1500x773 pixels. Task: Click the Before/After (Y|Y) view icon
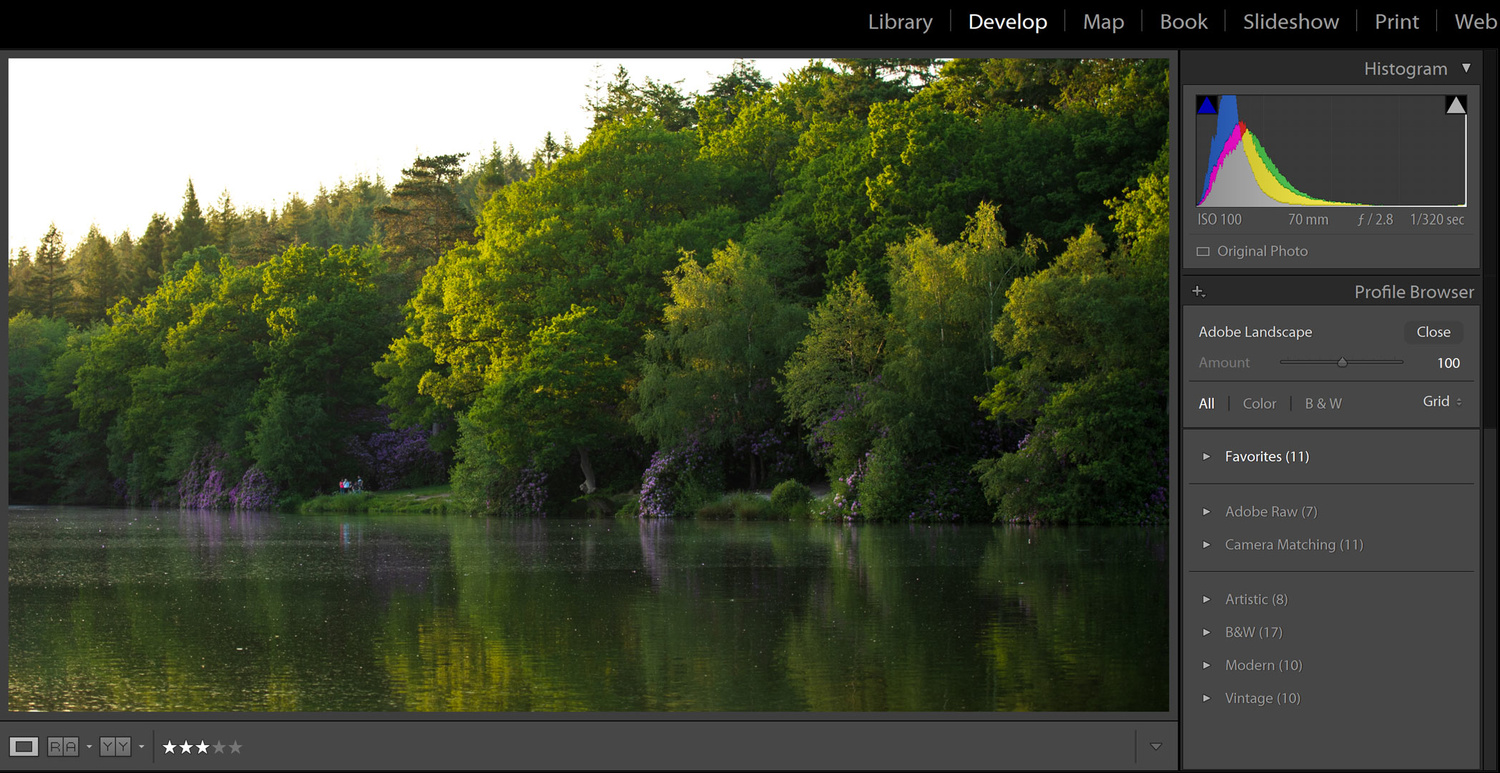(x=115, y=747)
